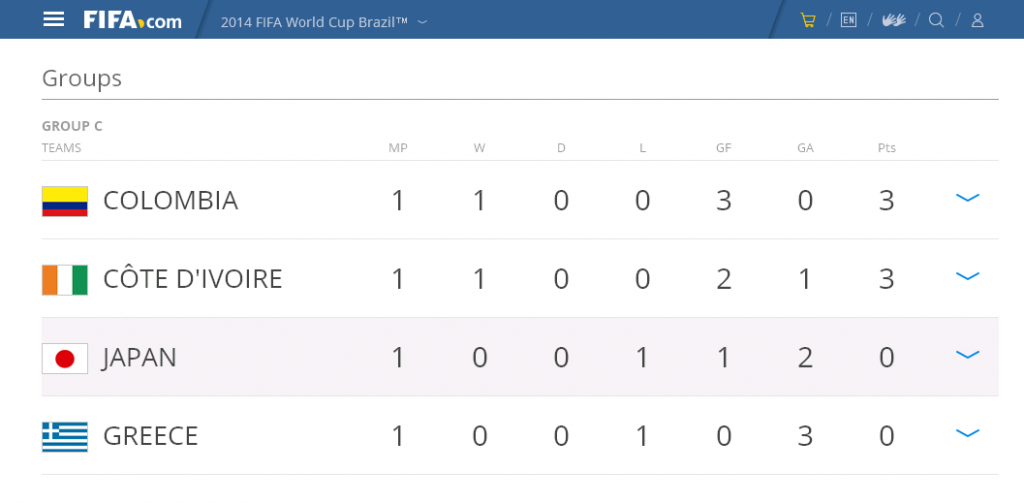Click the FIFA.com logo
Screen dimensions: 1024x503
pos(133,20)
